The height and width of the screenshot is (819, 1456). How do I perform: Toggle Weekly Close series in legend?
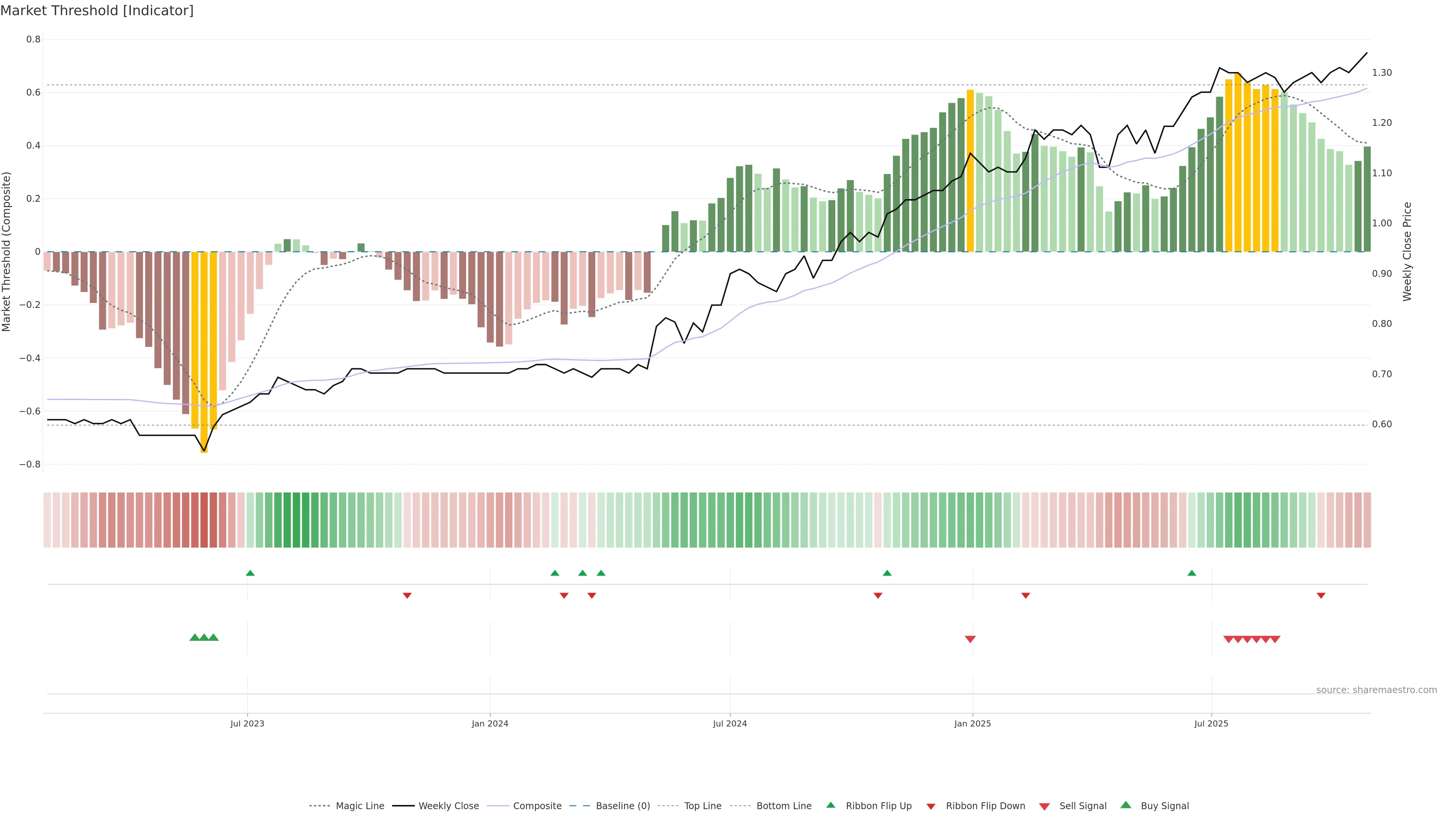(x=448, y=806)
